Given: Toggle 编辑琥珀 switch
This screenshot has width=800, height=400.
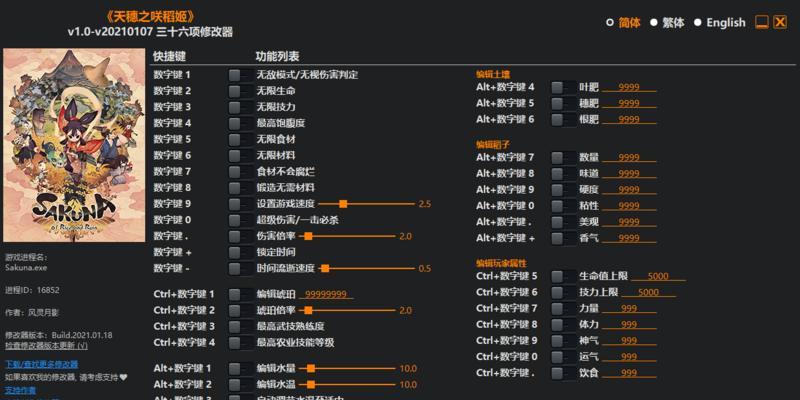Looking at the screenshot, I should click(x=240, y=294).
